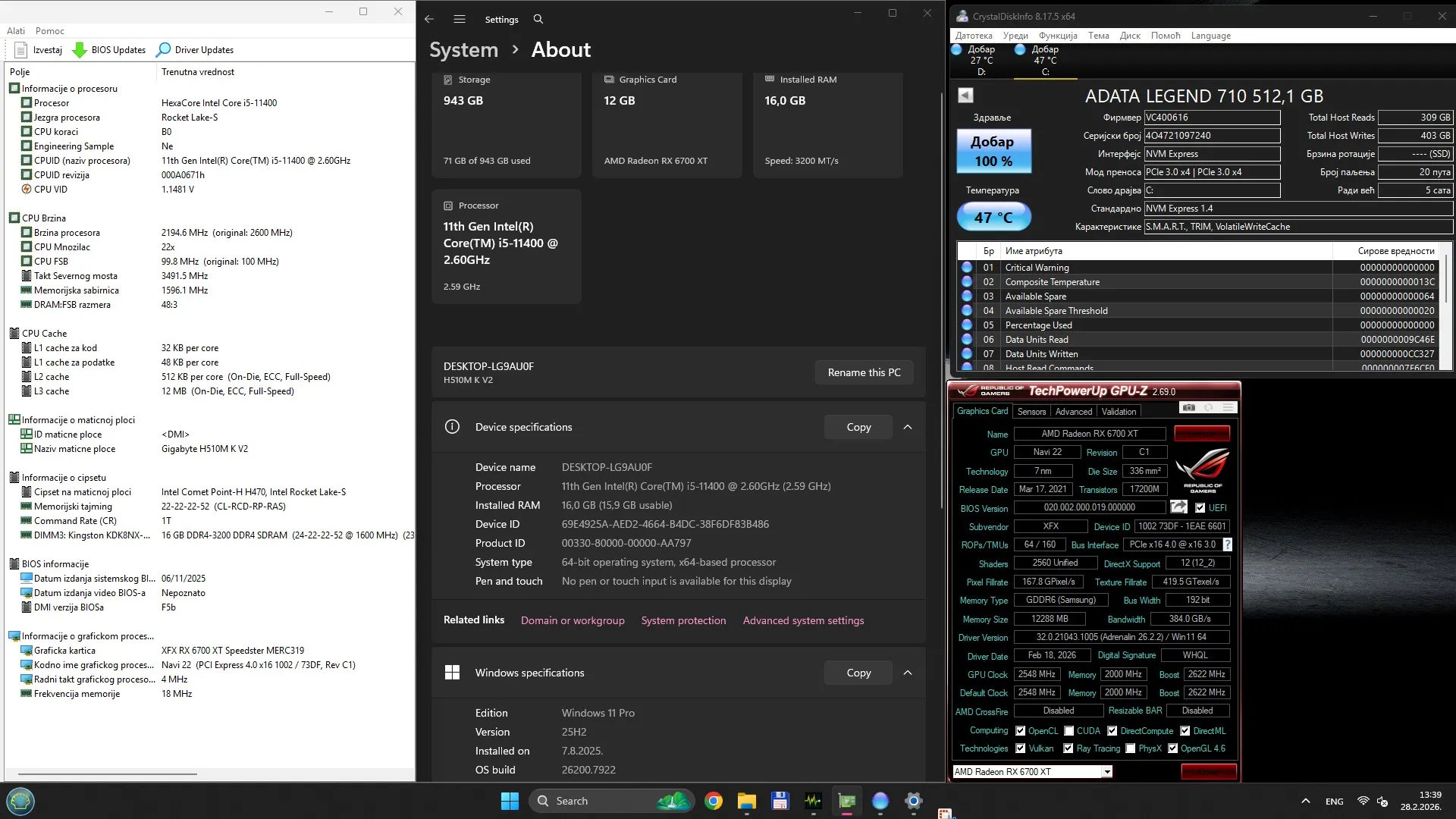
Task: Click the GPU-Z refresh icon
Action: (x=1209, y=408)
